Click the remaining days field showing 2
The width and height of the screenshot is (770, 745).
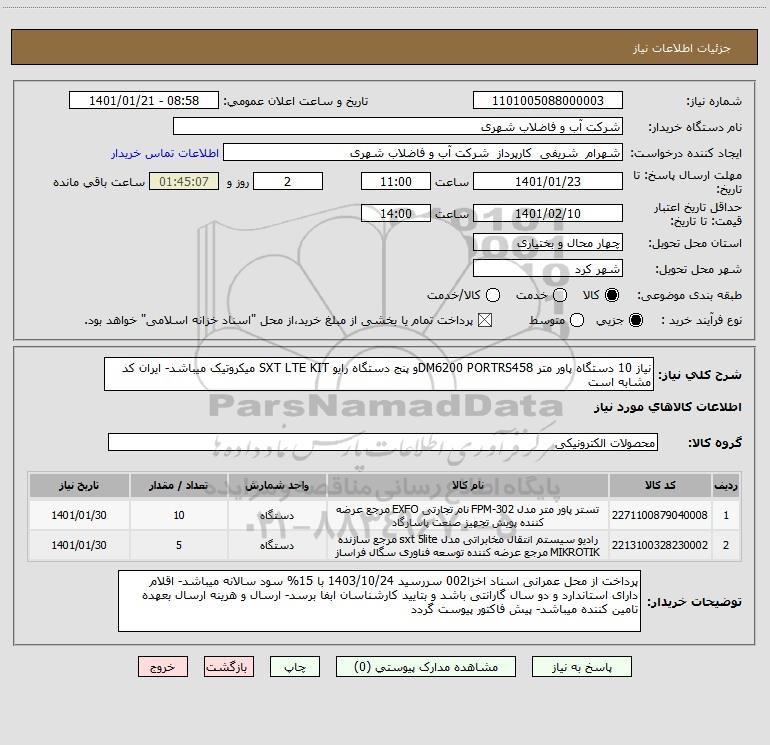(x=288, y=181)
